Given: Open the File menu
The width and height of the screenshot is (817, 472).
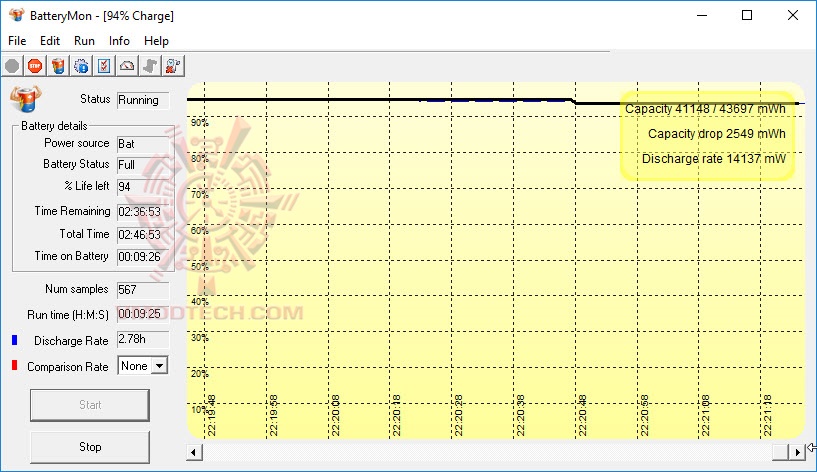Looking at the screenshot, I should (17, 41).
